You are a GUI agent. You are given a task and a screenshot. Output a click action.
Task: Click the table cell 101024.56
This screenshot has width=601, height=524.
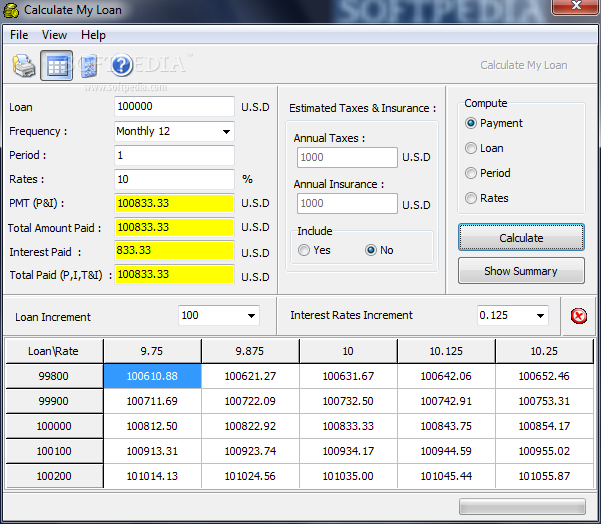[x=250, y=476]
